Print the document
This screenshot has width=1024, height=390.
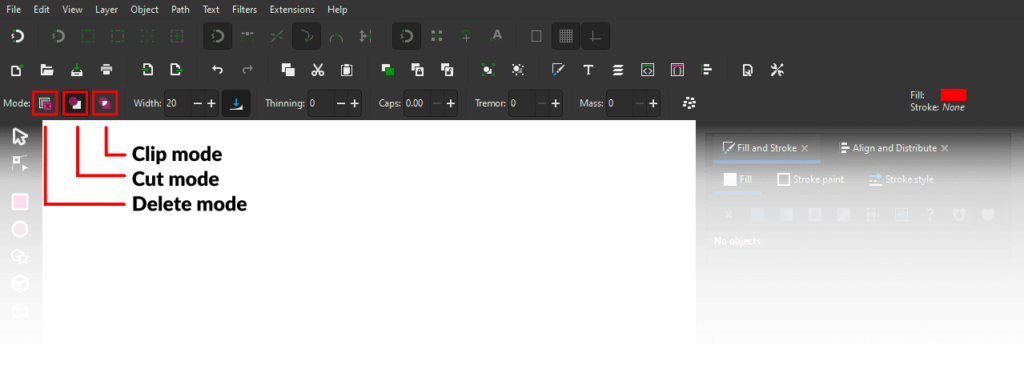coord(107,70)
